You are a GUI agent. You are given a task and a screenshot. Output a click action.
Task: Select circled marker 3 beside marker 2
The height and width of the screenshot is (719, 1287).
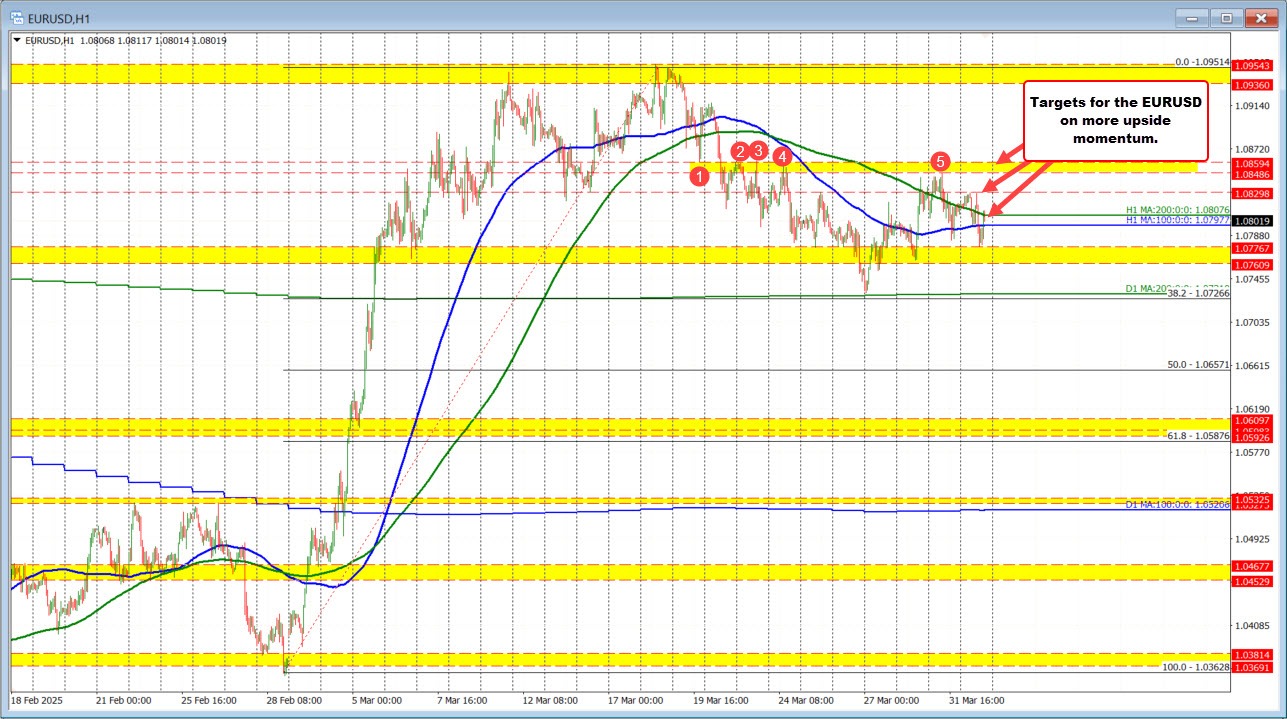tap(758, 150)
